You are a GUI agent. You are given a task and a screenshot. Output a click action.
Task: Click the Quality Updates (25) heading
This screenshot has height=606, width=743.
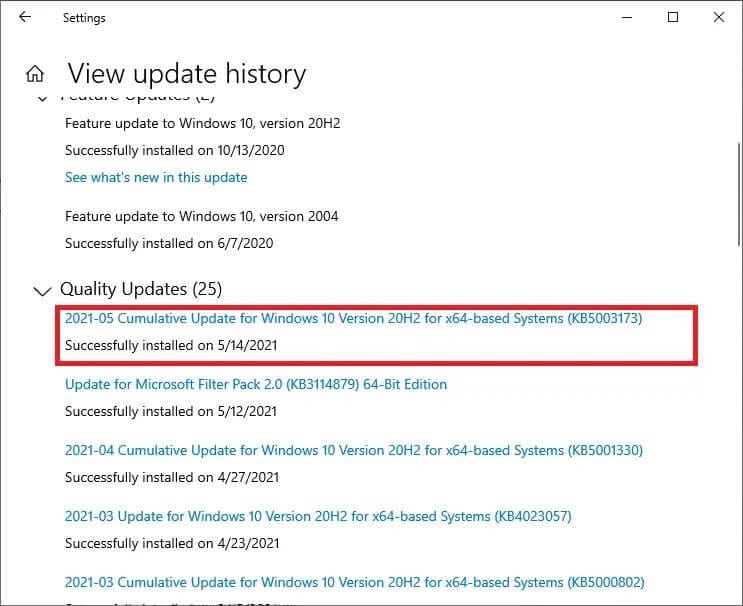(141, 289)
